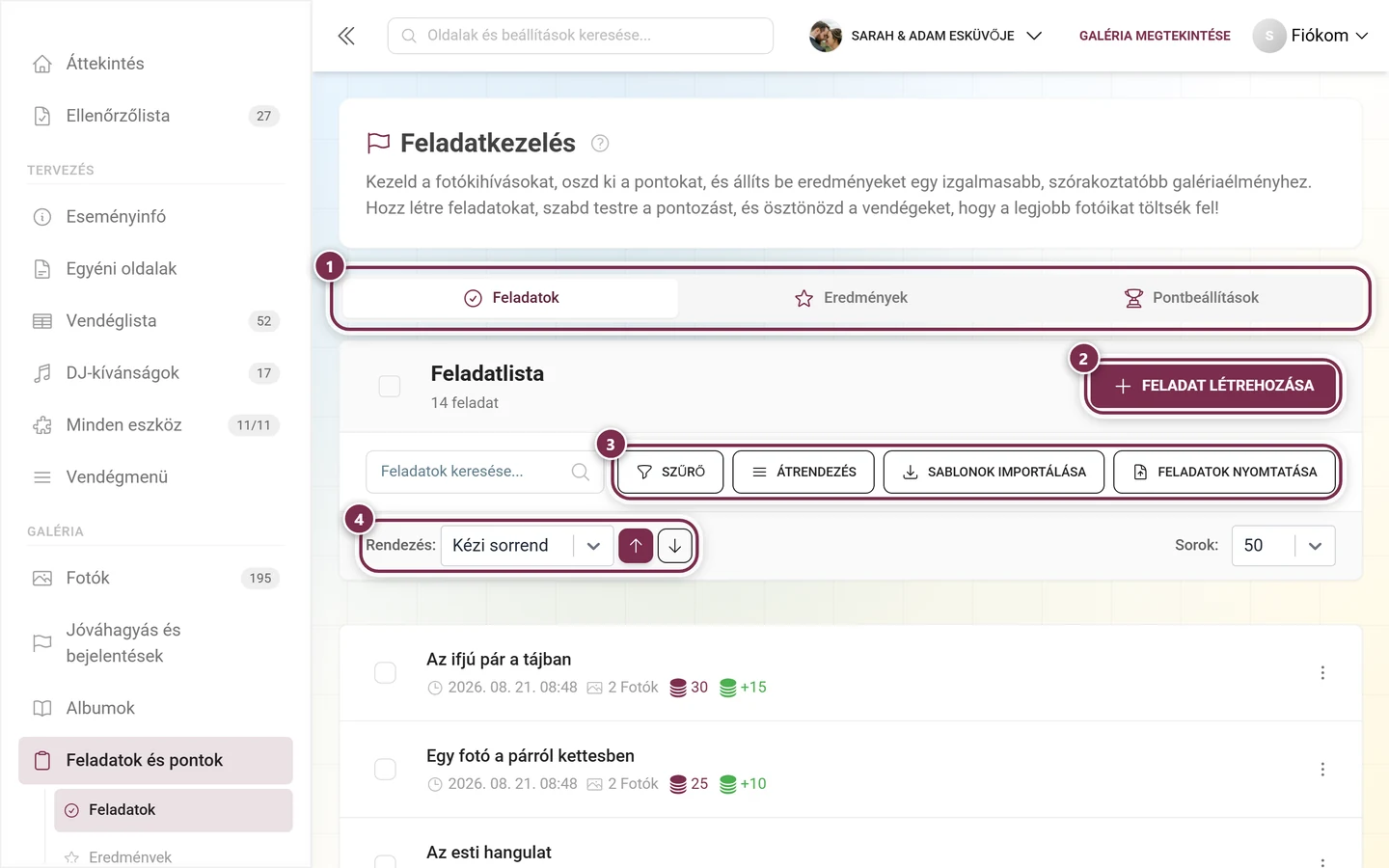Click sort ascending arrow button
Image resolution: width=1389 pixels, height=868 pixels.
click(x=636, y=546)
